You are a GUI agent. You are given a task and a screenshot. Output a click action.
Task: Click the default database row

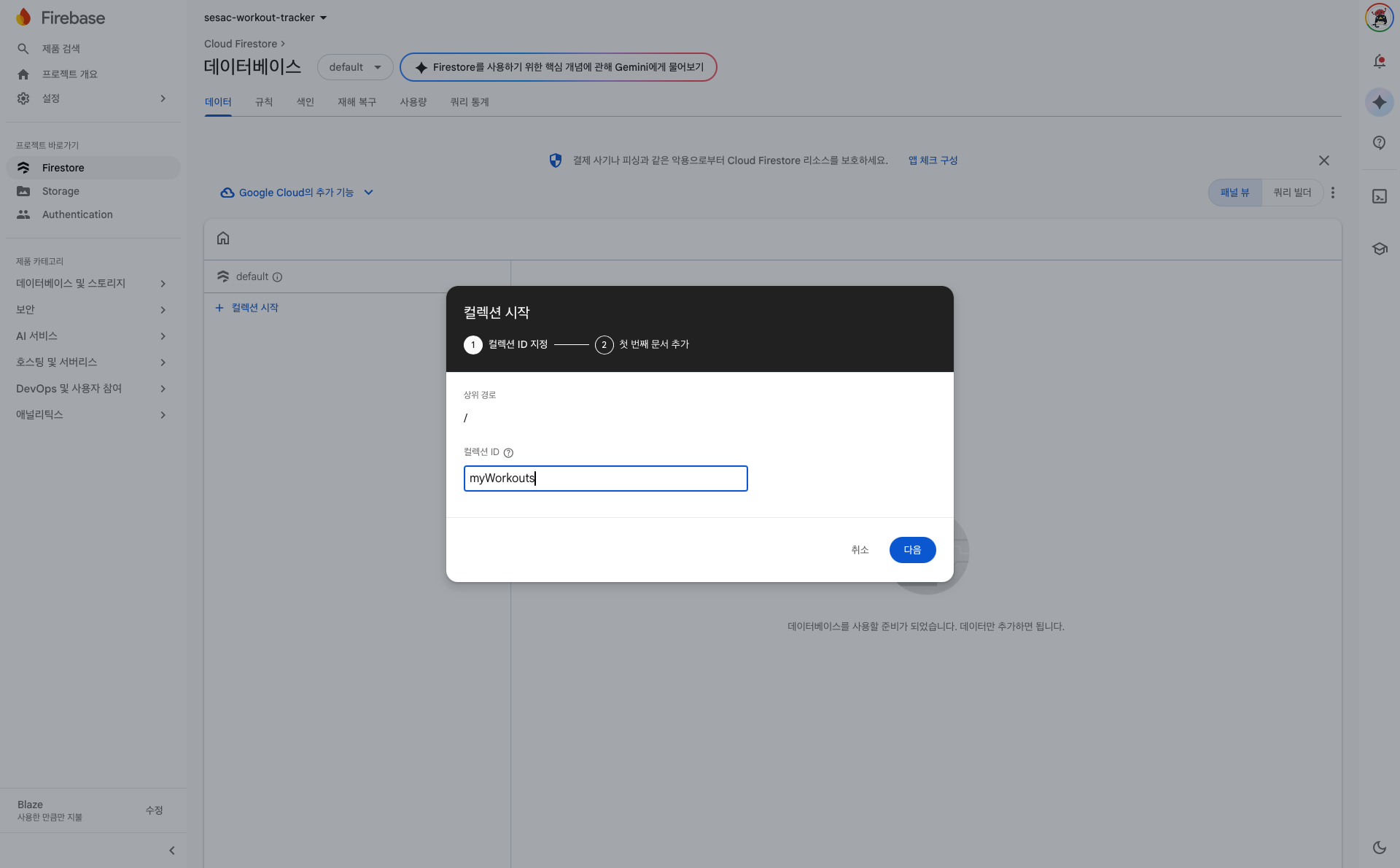(x=357, y=277)
